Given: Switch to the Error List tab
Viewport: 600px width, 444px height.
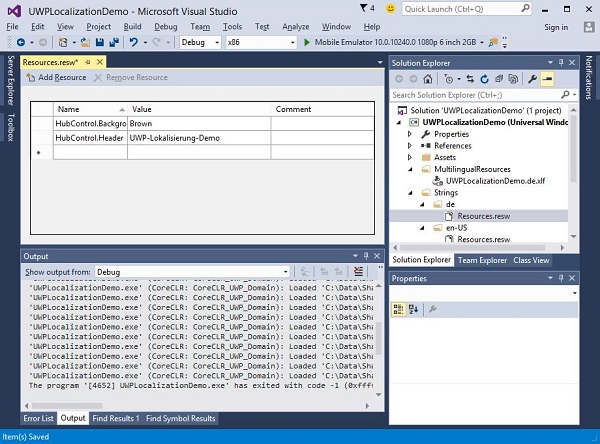Looking at the screenshot, I should pyautogui.click(x=39, y=418).
